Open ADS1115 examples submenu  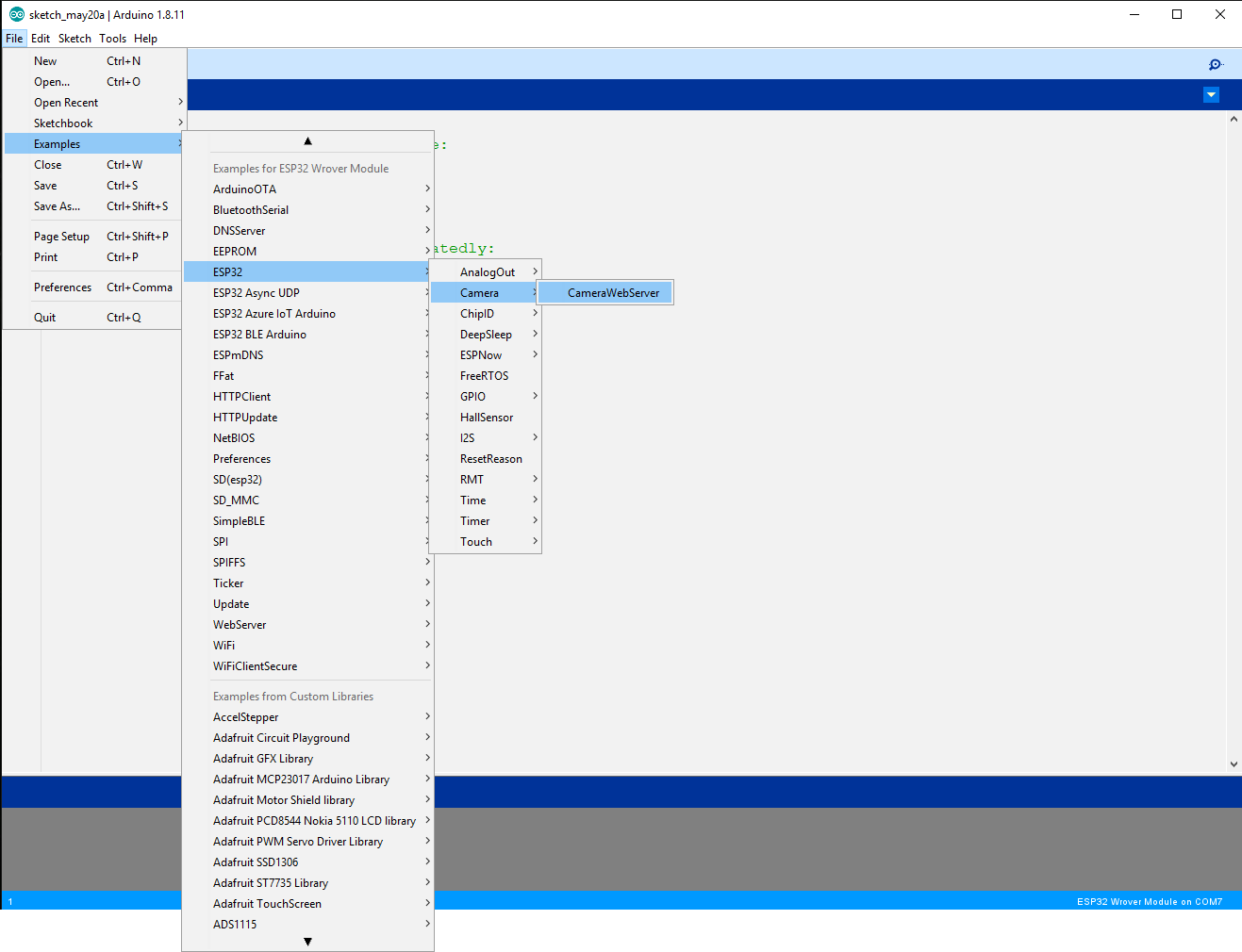pyautogui.click(x=308, y=925)
